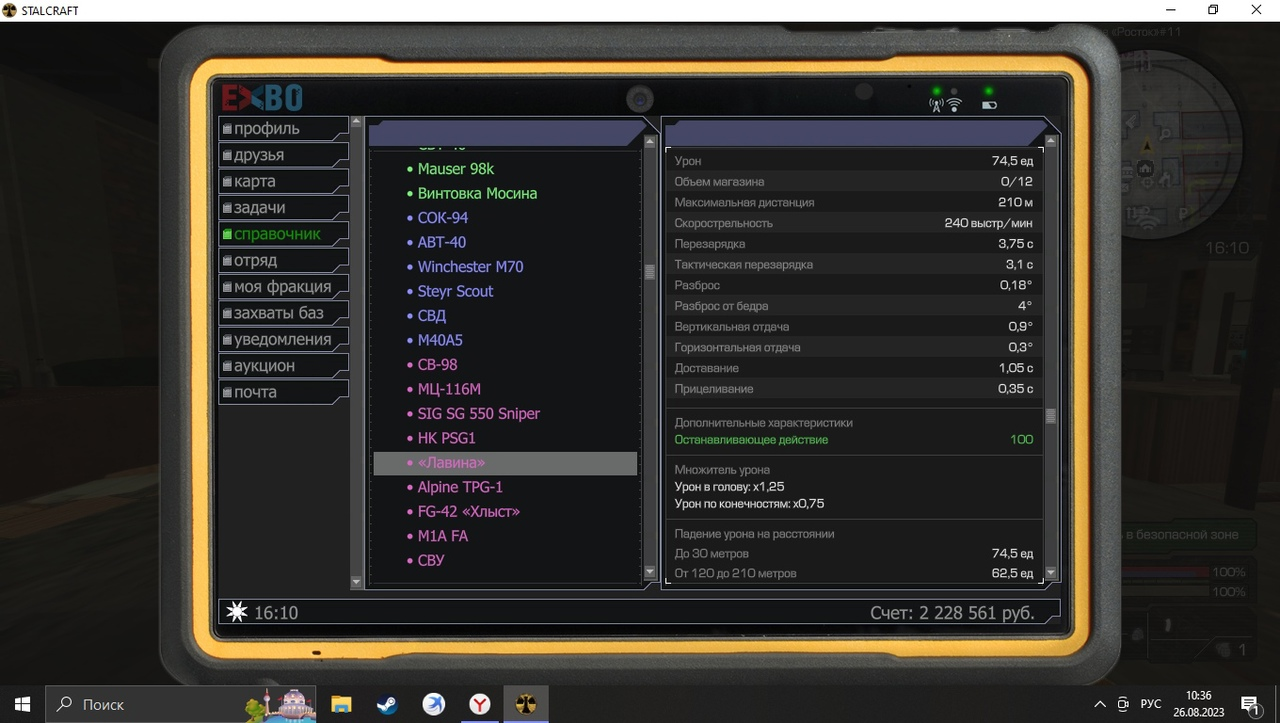Screen dimensions: 1280x723
Task: Go to задачи in the sidebar
Action: (x=283, y=208)
